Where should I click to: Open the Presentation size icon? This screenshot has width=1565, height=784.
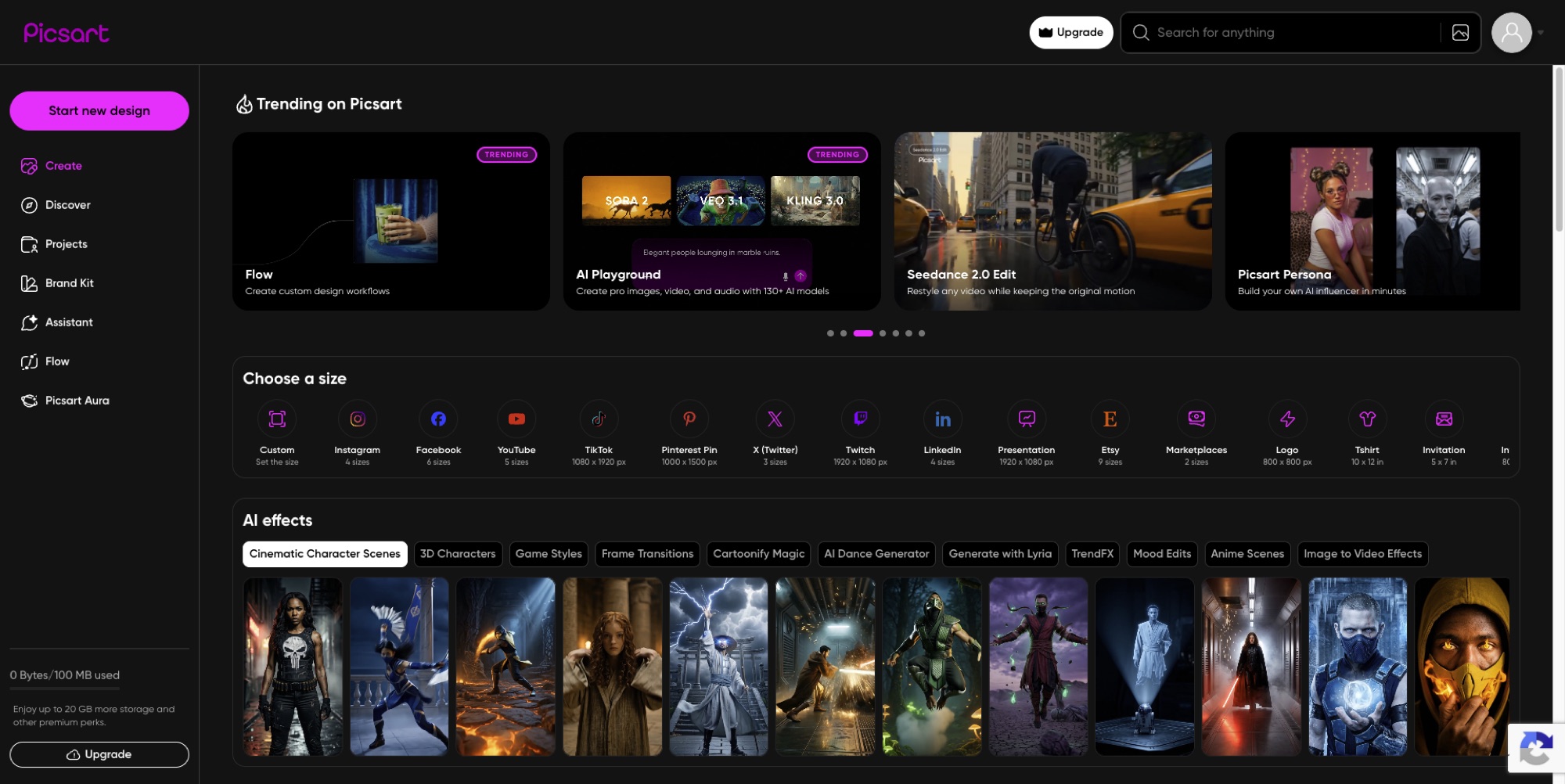click(1027, 419)
